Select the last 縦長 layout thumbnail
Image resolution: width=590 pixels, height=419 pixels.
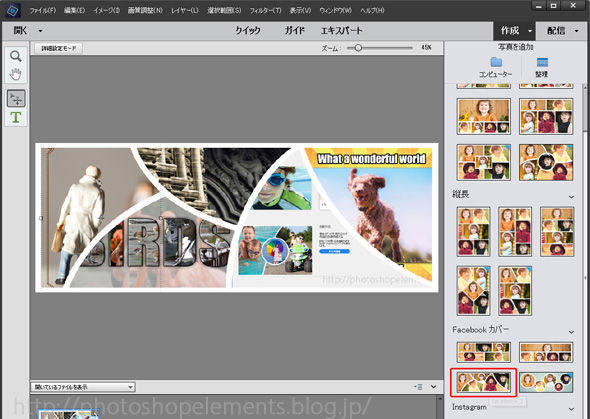(x=515, y=290)
